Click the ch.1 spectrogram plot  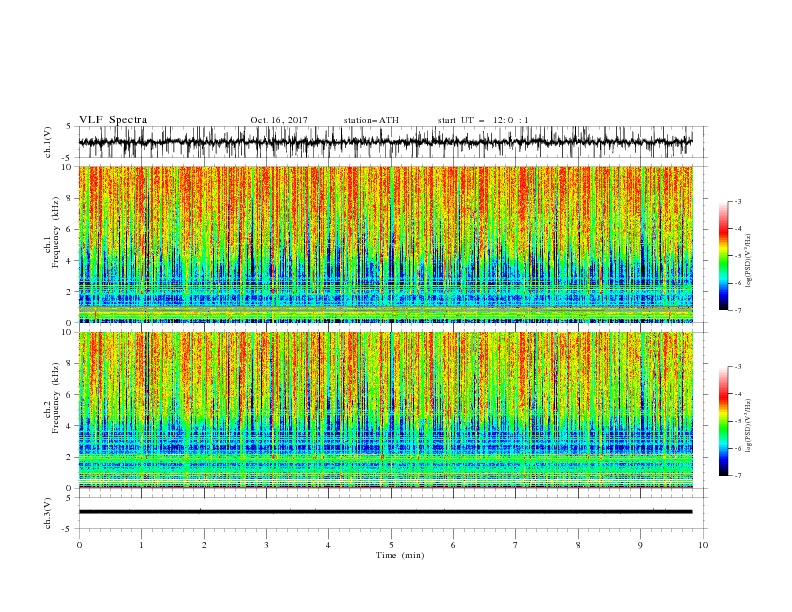pos(386,244)
